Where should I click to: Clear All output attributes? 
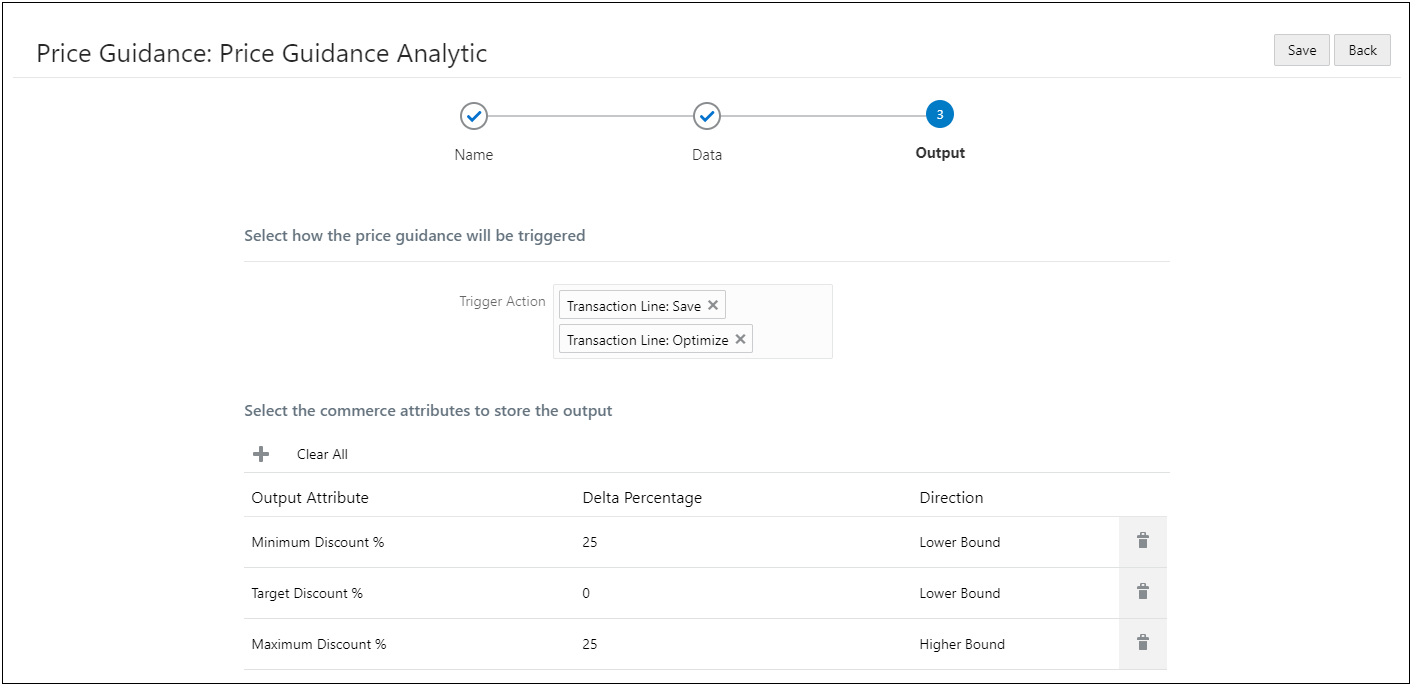pyautogui.click(x=322, y=454)
